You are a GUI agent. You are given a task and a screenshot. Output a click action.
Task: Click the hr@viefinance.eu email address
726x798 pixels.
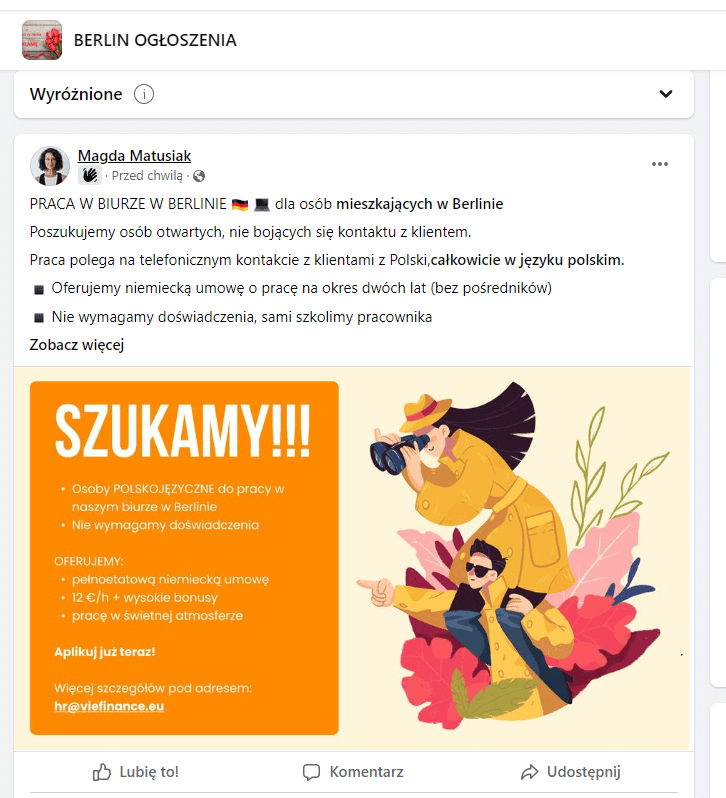click(x=109, y=706)
